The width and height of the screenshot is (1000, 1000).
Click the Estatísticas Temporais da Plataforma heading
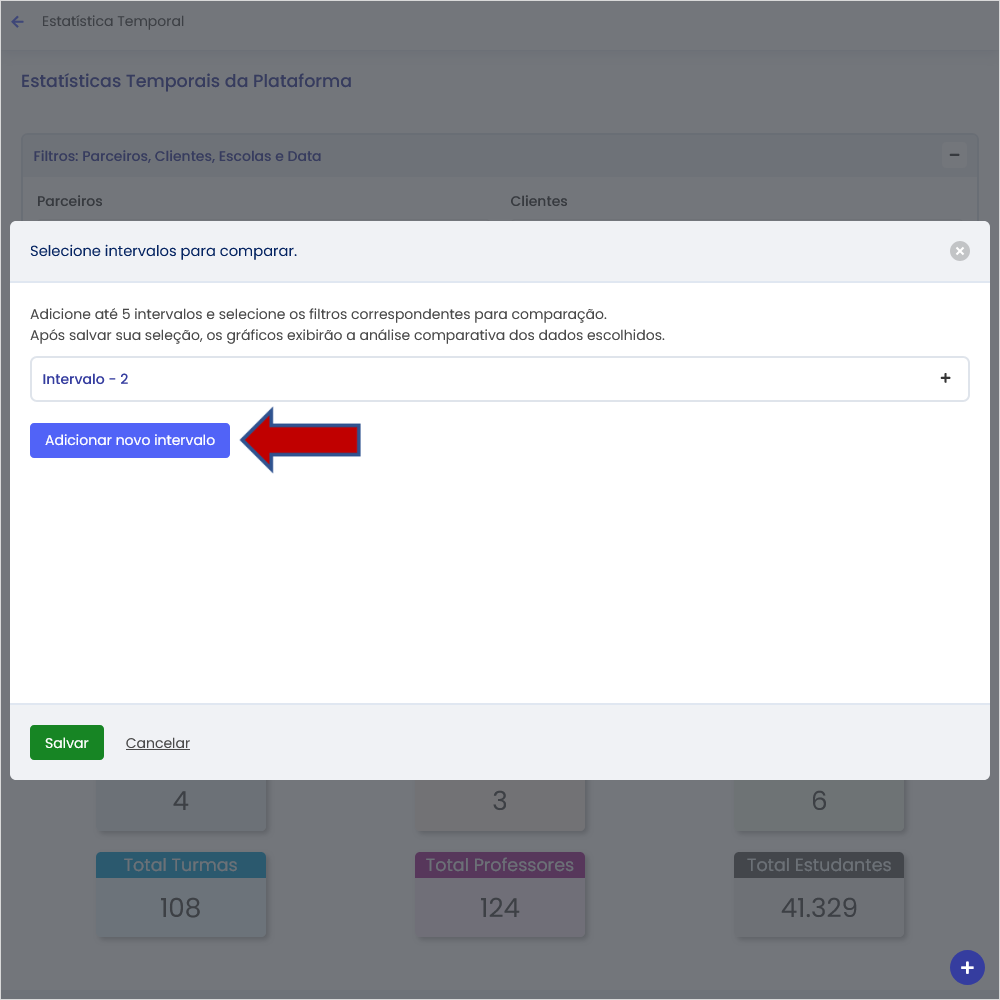click(x=186, y=81)
